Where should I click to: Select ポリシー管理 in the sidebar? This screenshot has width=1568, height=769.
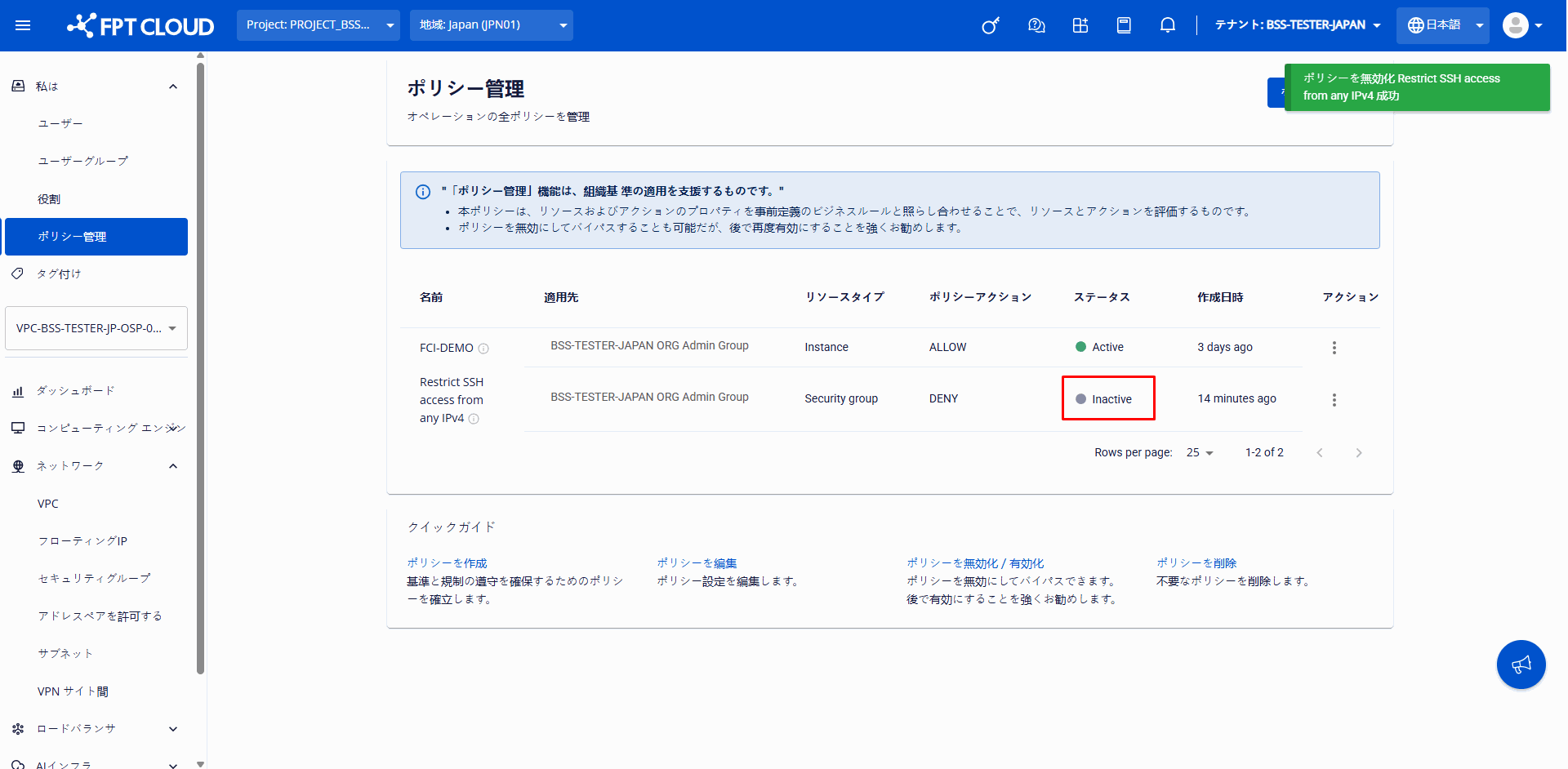96,237
